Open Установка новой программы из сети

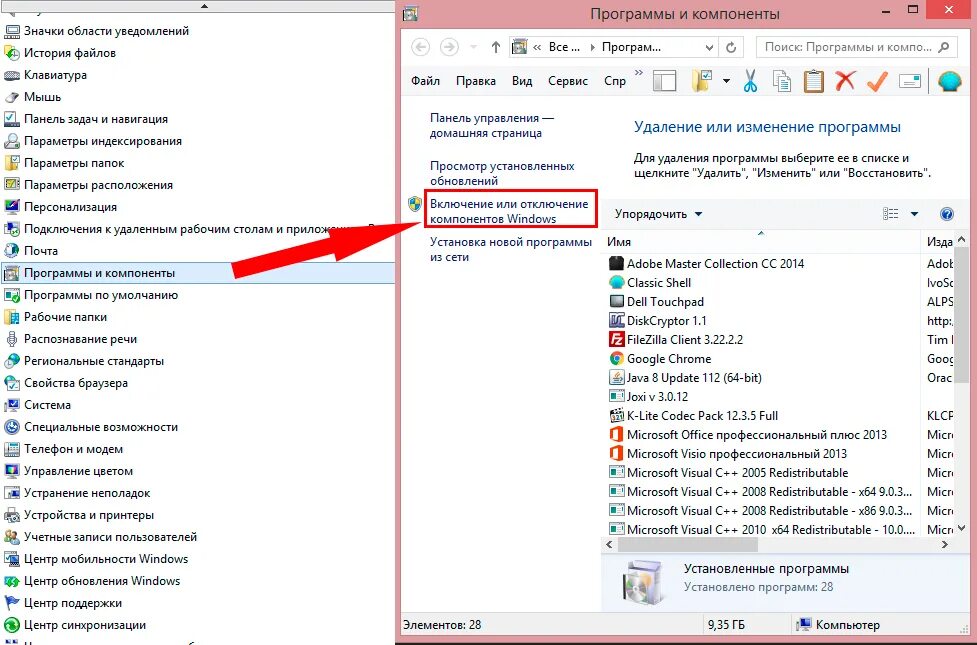click(x=511, y=249)
